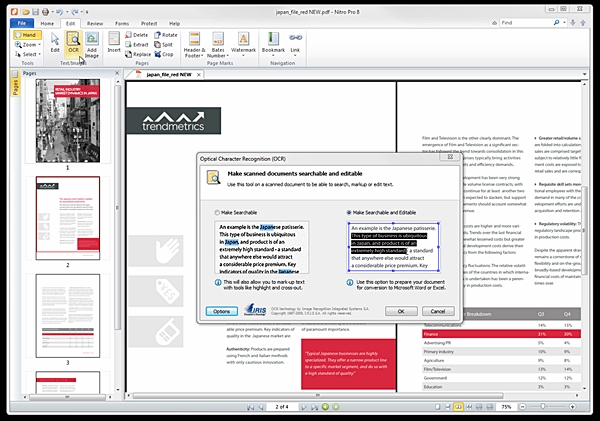Screen dimensions: 600x421
Task: Go to previous page button
Action: (x=261, y=407)
